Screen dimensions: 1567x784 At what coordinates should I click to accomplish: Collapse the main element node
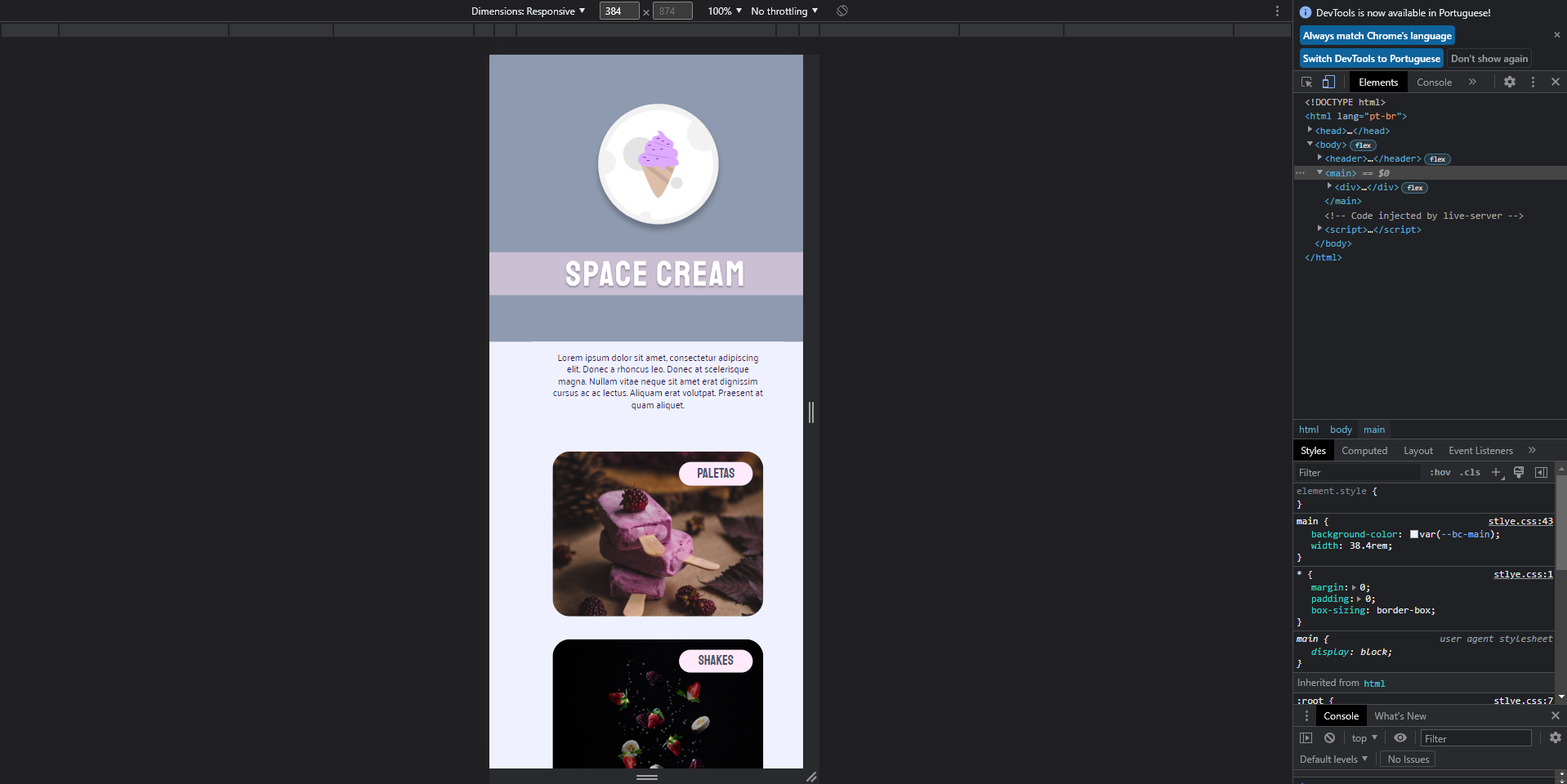pos(1319,172)
